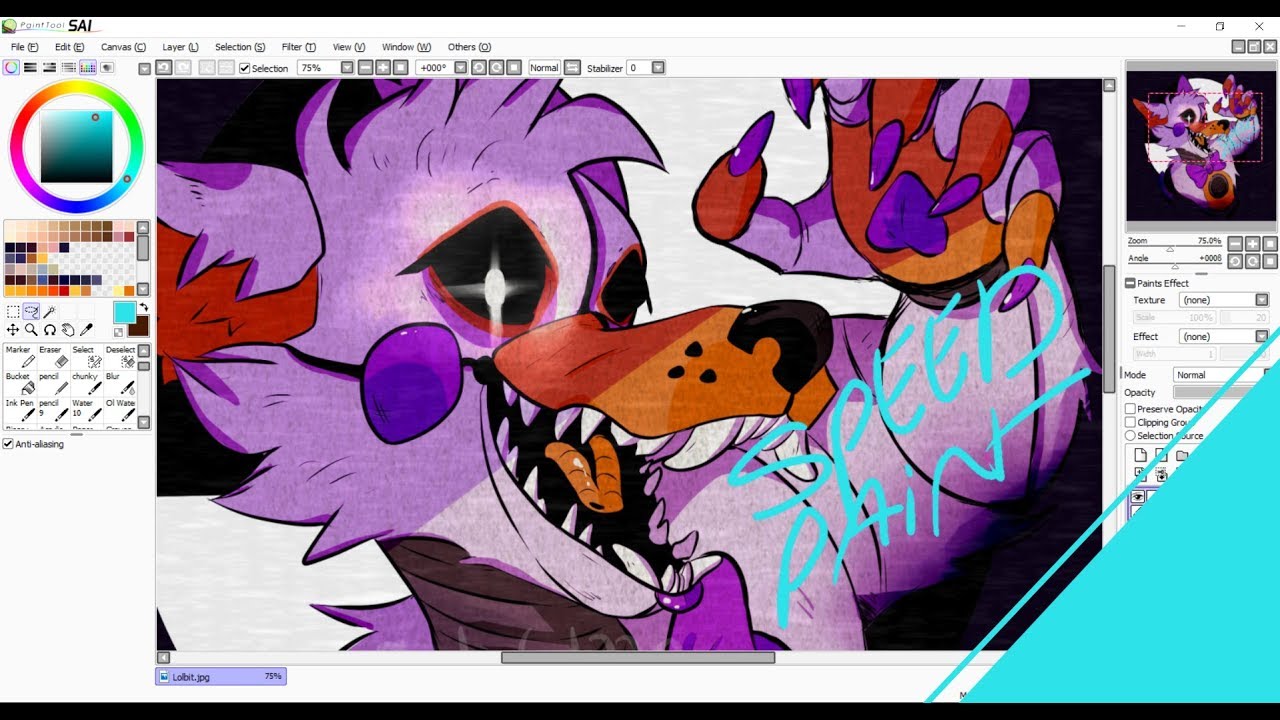Open the Canvas menu
This screenshot has height=720, width=1280.
click(123, 47)
